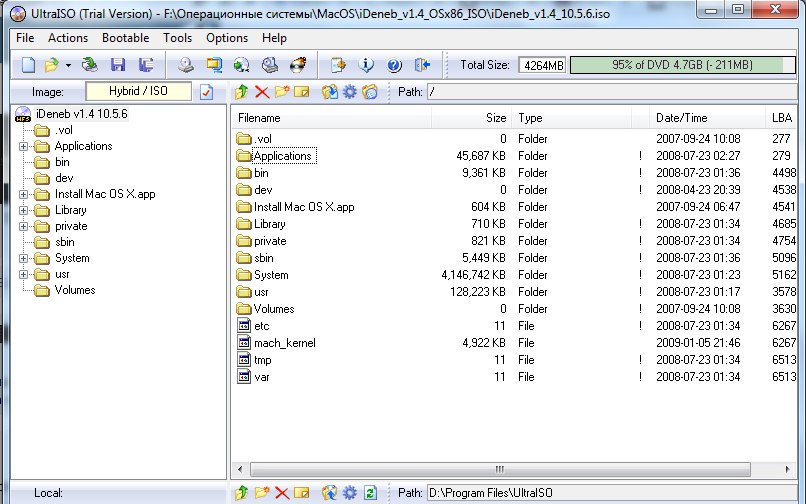The width and height of the screenshot is (806, 504).
Task: Open the File menu
Action: pos(25,38)
